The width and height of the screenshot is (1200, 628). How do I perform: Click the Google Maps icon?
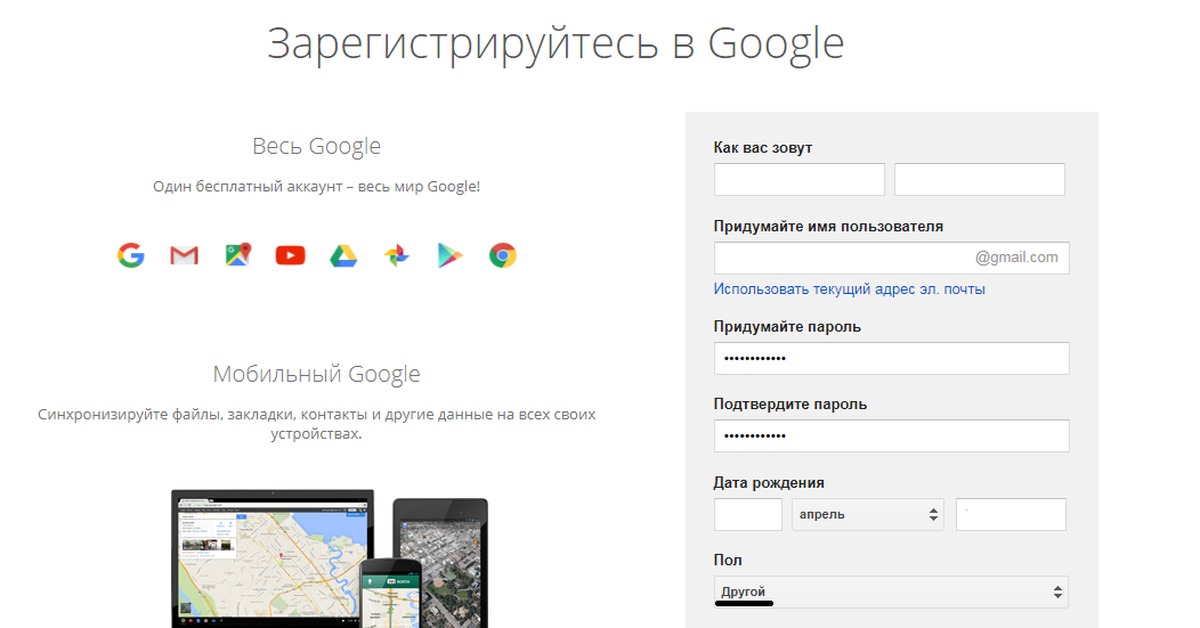click(237, 256)
